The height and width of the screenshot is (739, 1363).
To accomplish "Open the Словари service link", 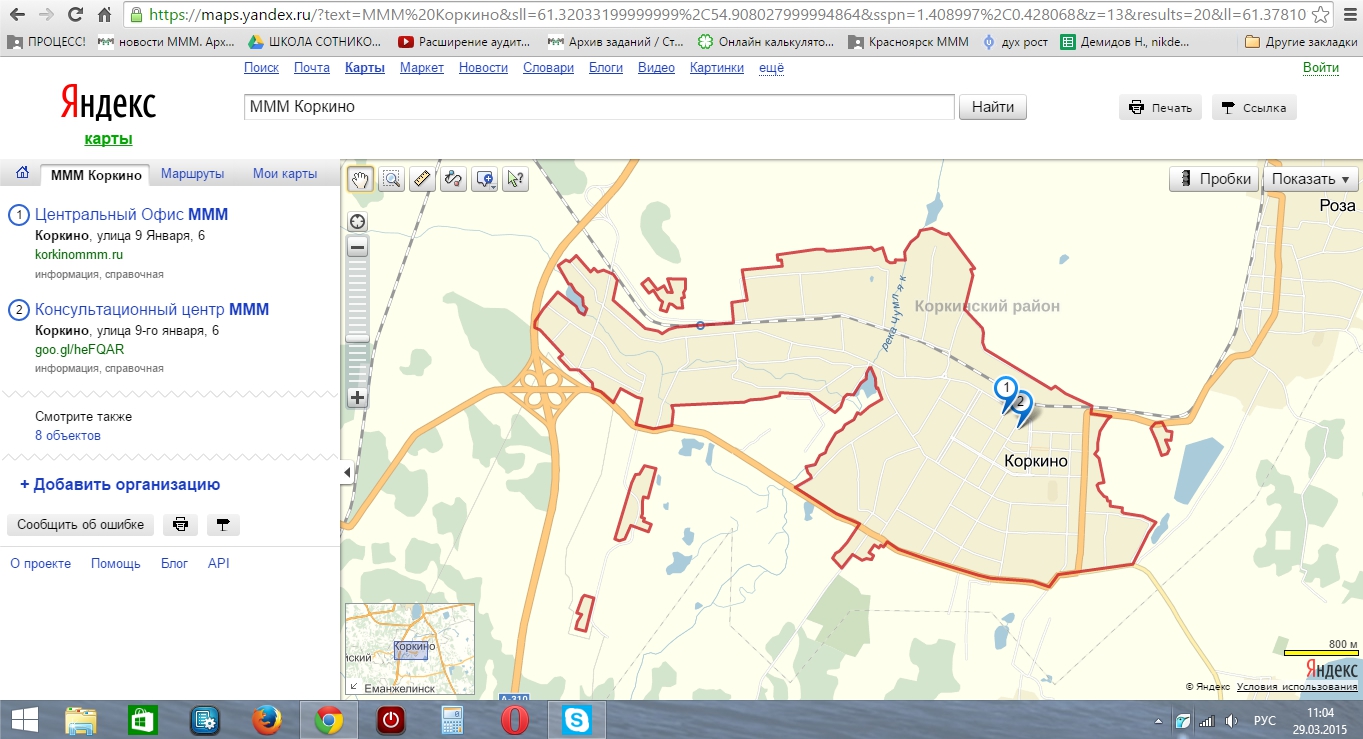I will pyautogui.click(x=548, y=68).
